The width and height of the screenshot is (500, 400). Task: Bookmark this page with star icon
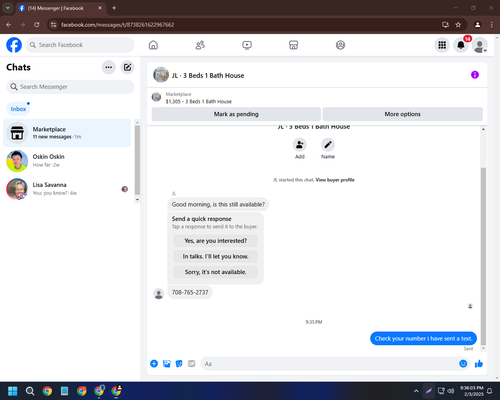pos(458,25)
